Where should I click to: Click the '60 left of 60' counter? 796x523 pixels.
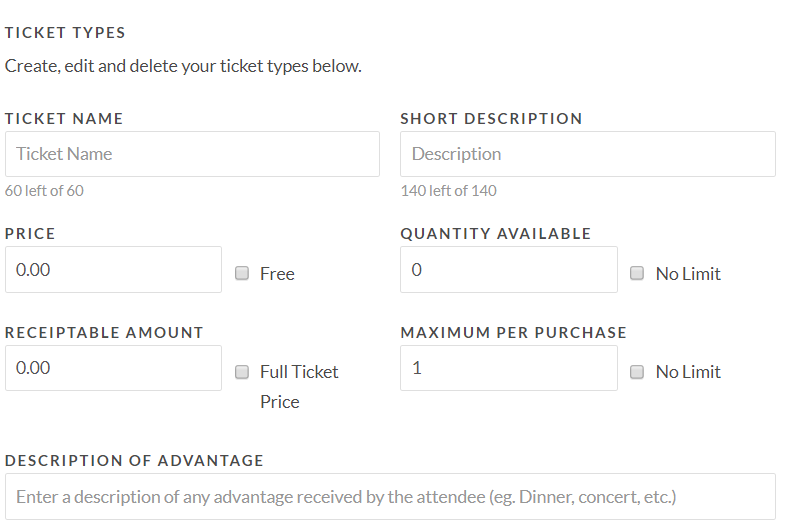point(44,191)
